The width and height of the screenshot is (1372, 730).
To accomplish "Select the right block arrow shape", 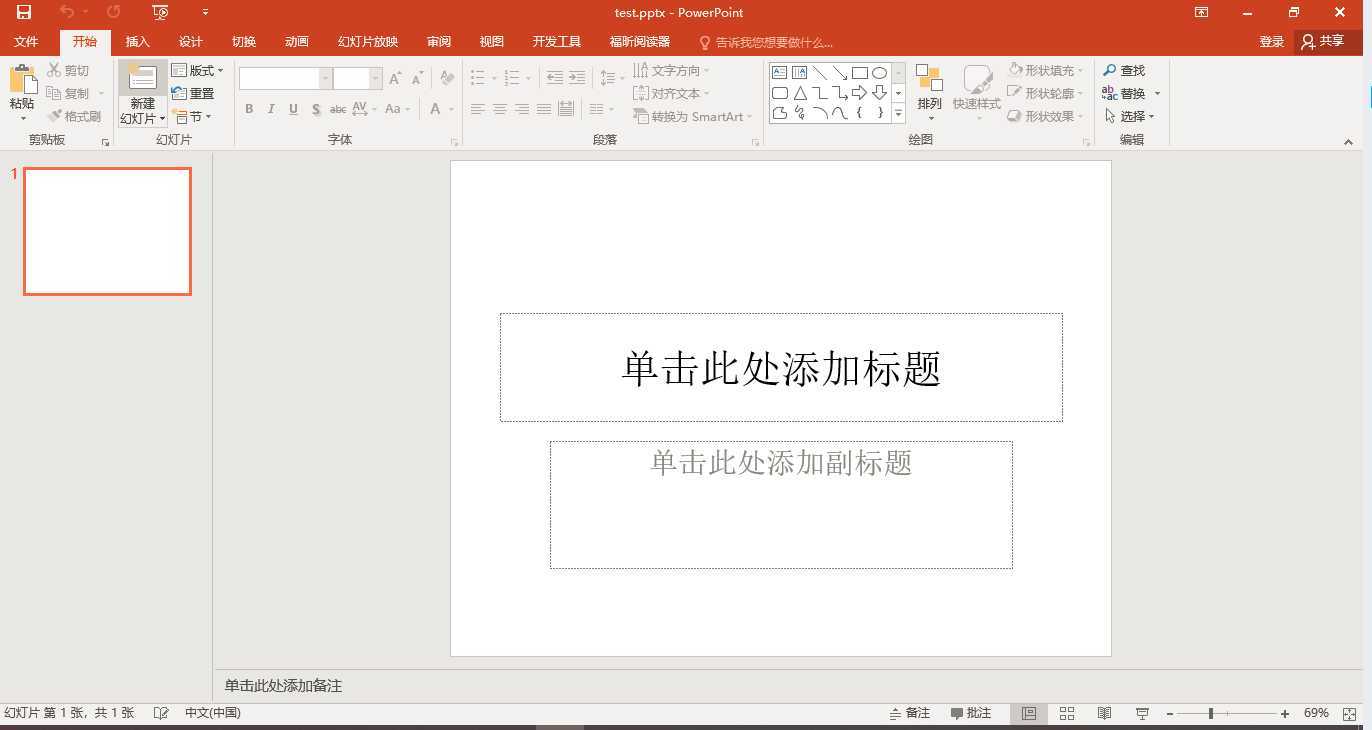I will [x=859, y=93].
